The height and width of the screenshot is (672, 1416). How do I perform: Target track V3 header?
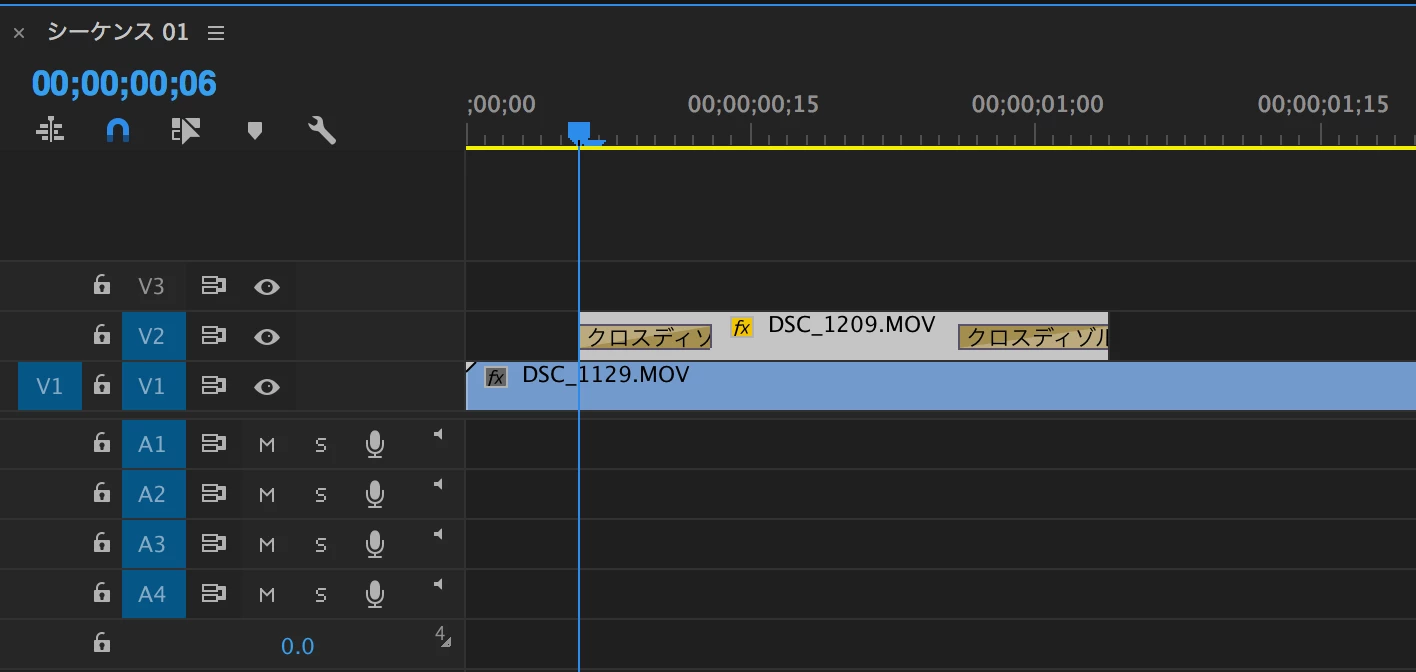click(x=151, y=287)
